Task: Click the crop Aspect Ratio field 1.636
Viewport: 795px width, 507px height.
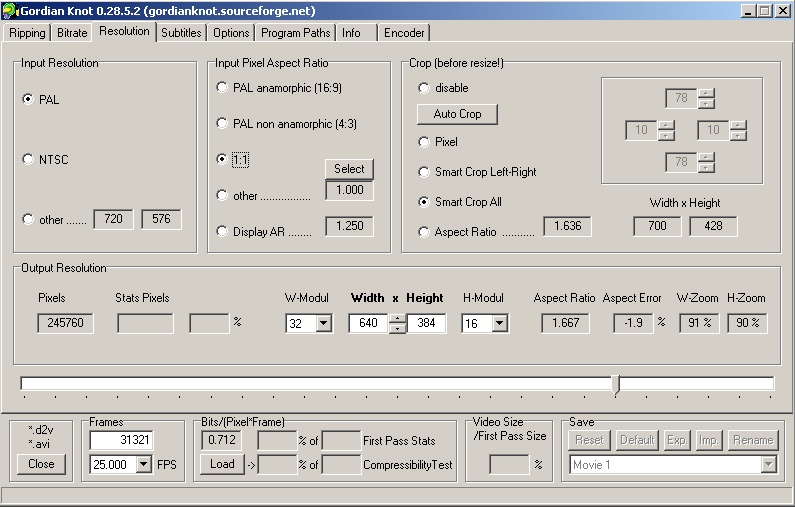Action: click(567, 226)
